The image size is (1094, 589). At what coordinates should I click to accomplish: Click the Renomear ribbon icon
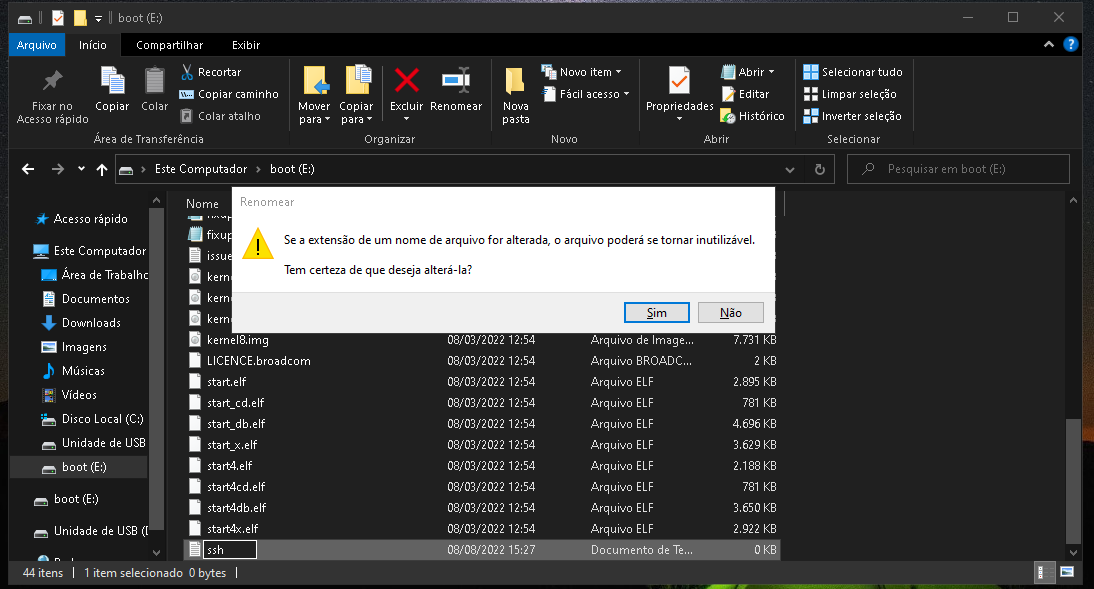[456, 81]
